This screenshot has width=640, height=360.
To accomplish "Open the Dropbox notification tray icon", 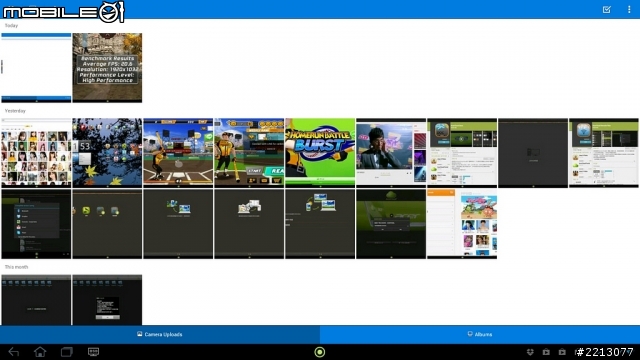I will coord(530,352).
